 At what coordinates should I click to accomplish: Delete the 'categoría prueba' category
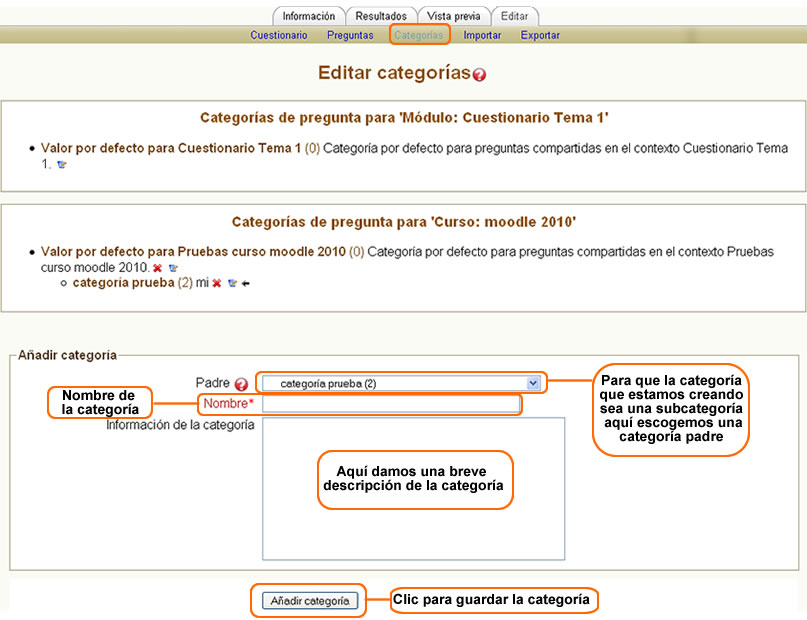(216, 284)
